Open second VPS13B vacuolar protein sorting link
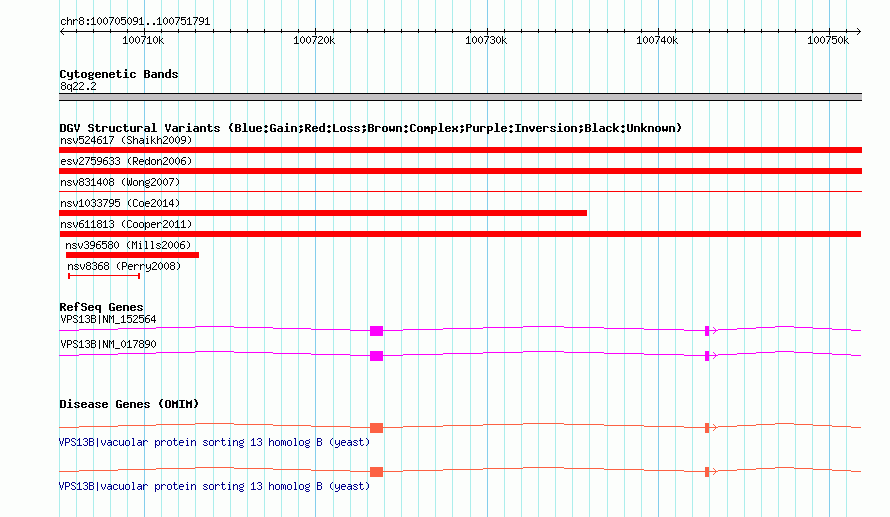This screenshot has width=890, height=517. [x=214, y=486]
